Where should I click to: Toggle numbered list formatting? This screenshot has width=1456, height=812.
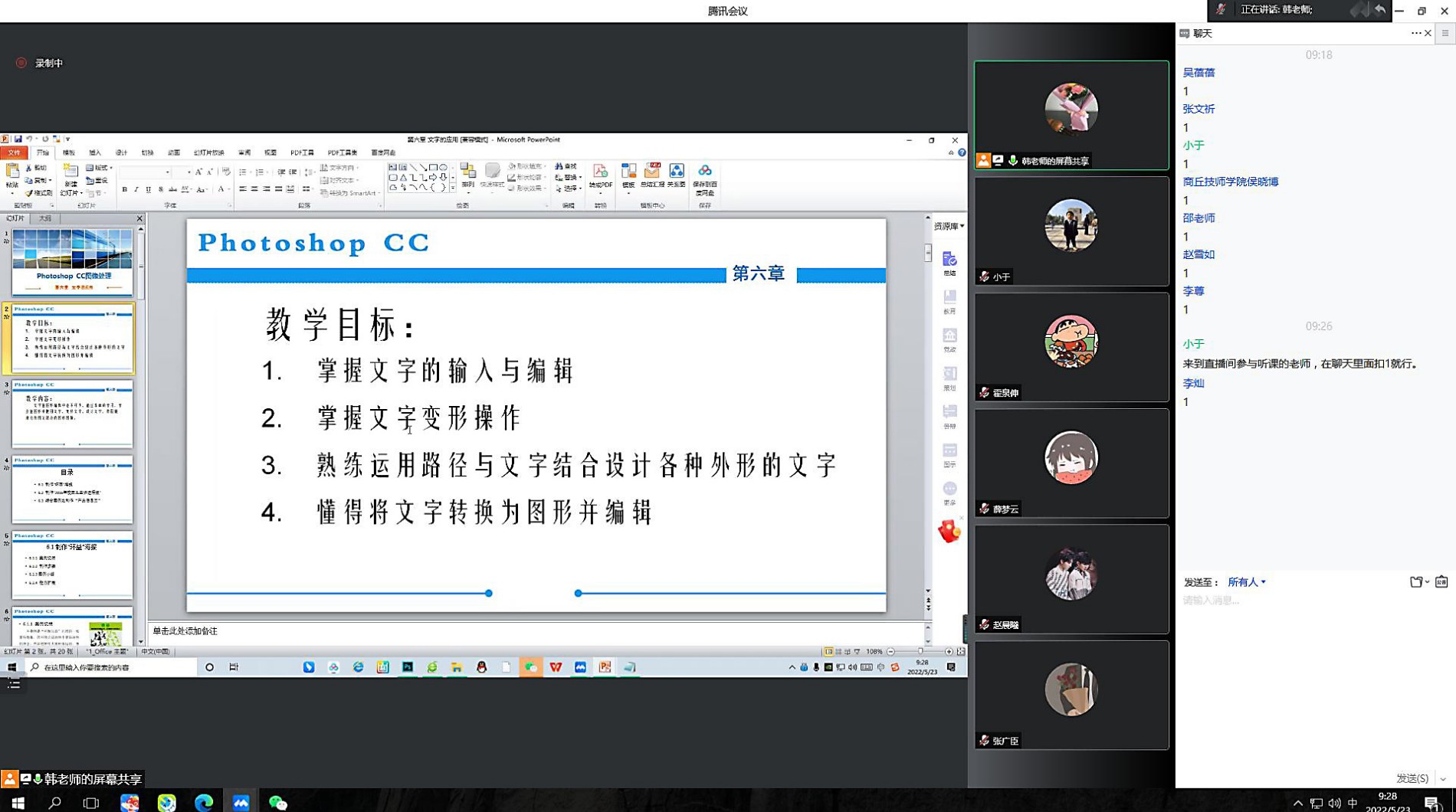pos(260,172)
